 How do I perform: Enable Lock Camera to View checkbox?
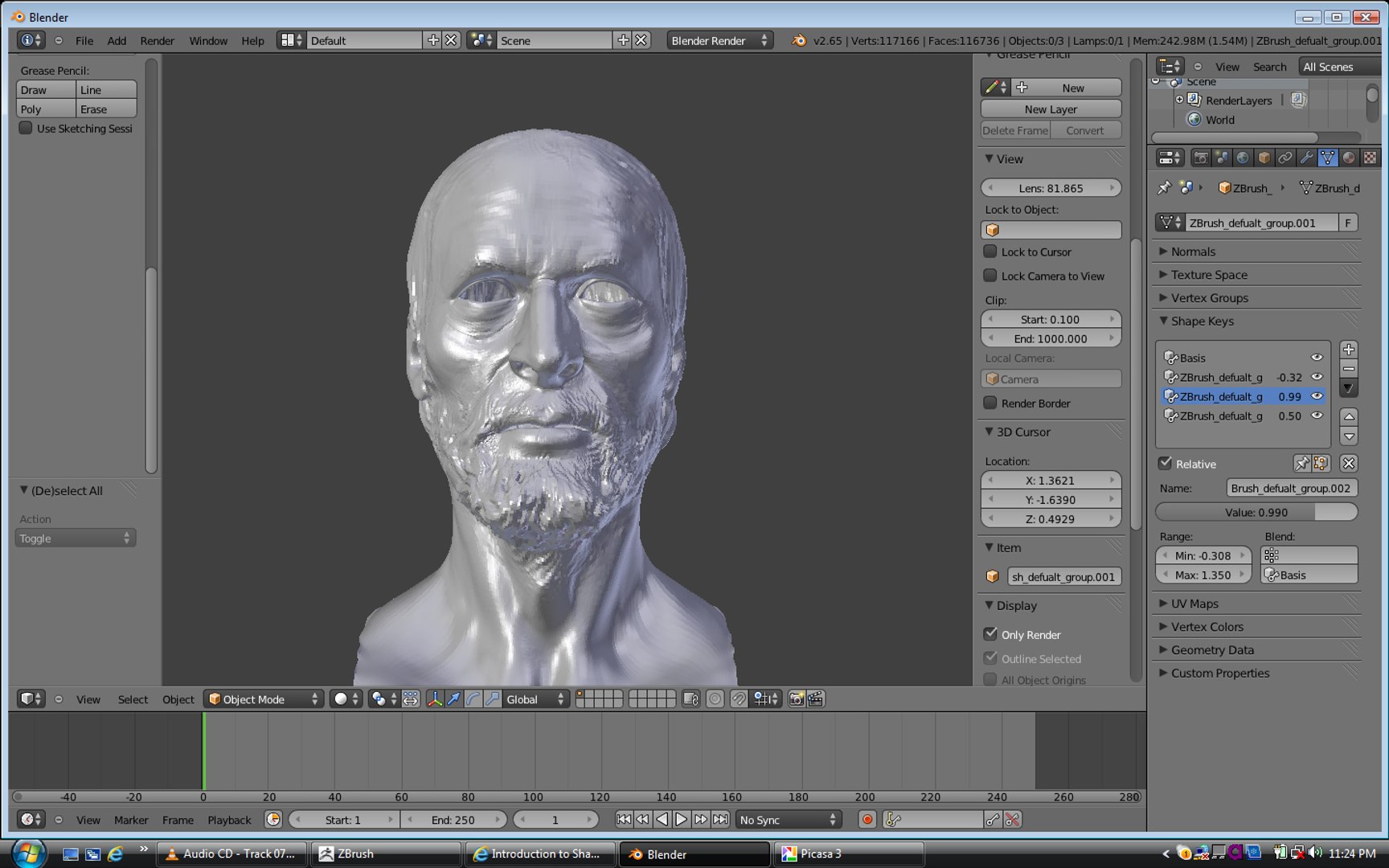990,276
